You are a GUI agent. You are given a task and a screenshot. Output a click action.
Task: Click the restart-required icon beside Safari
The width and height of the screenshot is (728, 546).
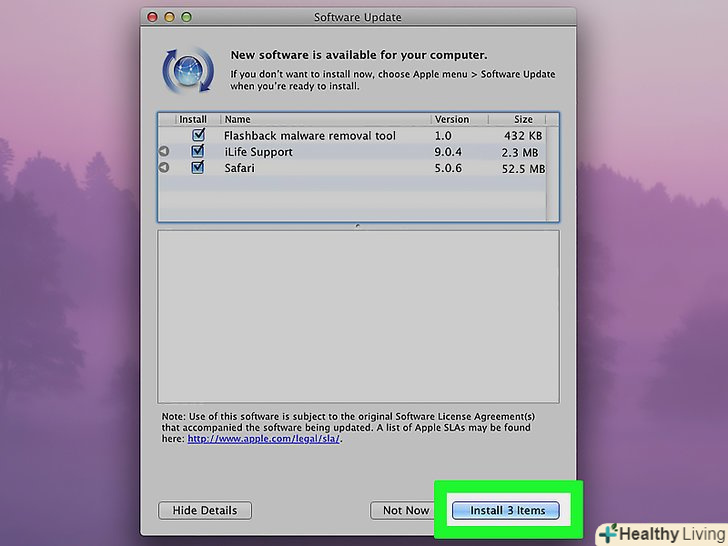click(x=164, y=167)
